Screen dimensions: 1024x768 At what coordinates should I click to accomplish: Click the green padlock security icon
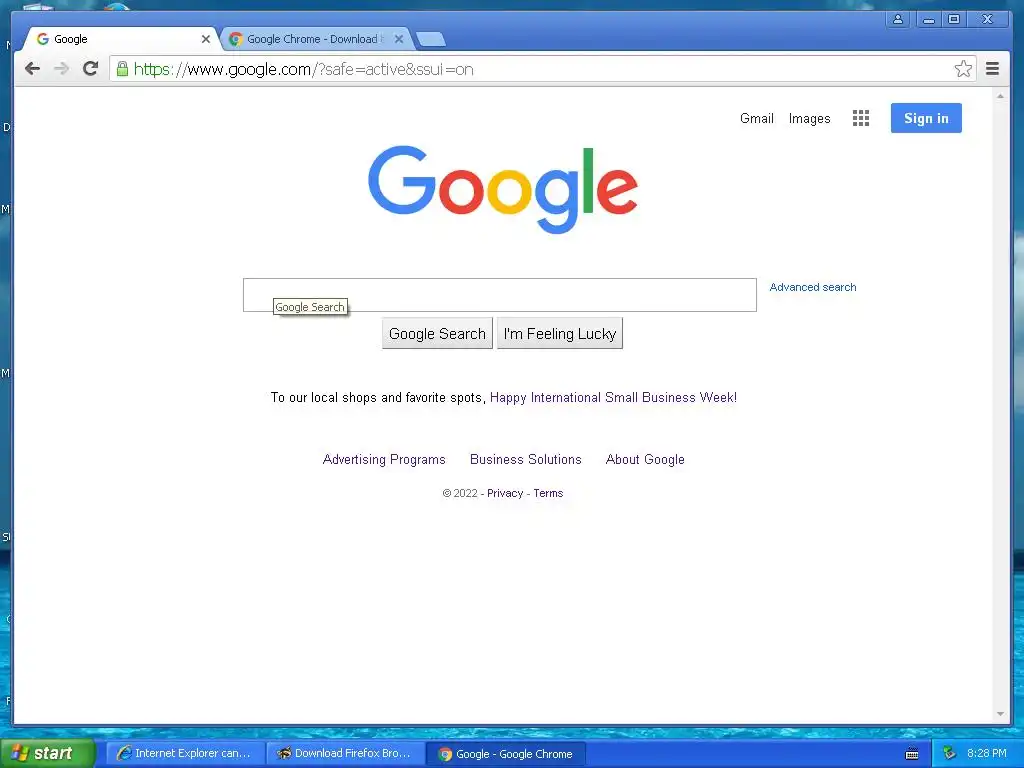point(122,69)
